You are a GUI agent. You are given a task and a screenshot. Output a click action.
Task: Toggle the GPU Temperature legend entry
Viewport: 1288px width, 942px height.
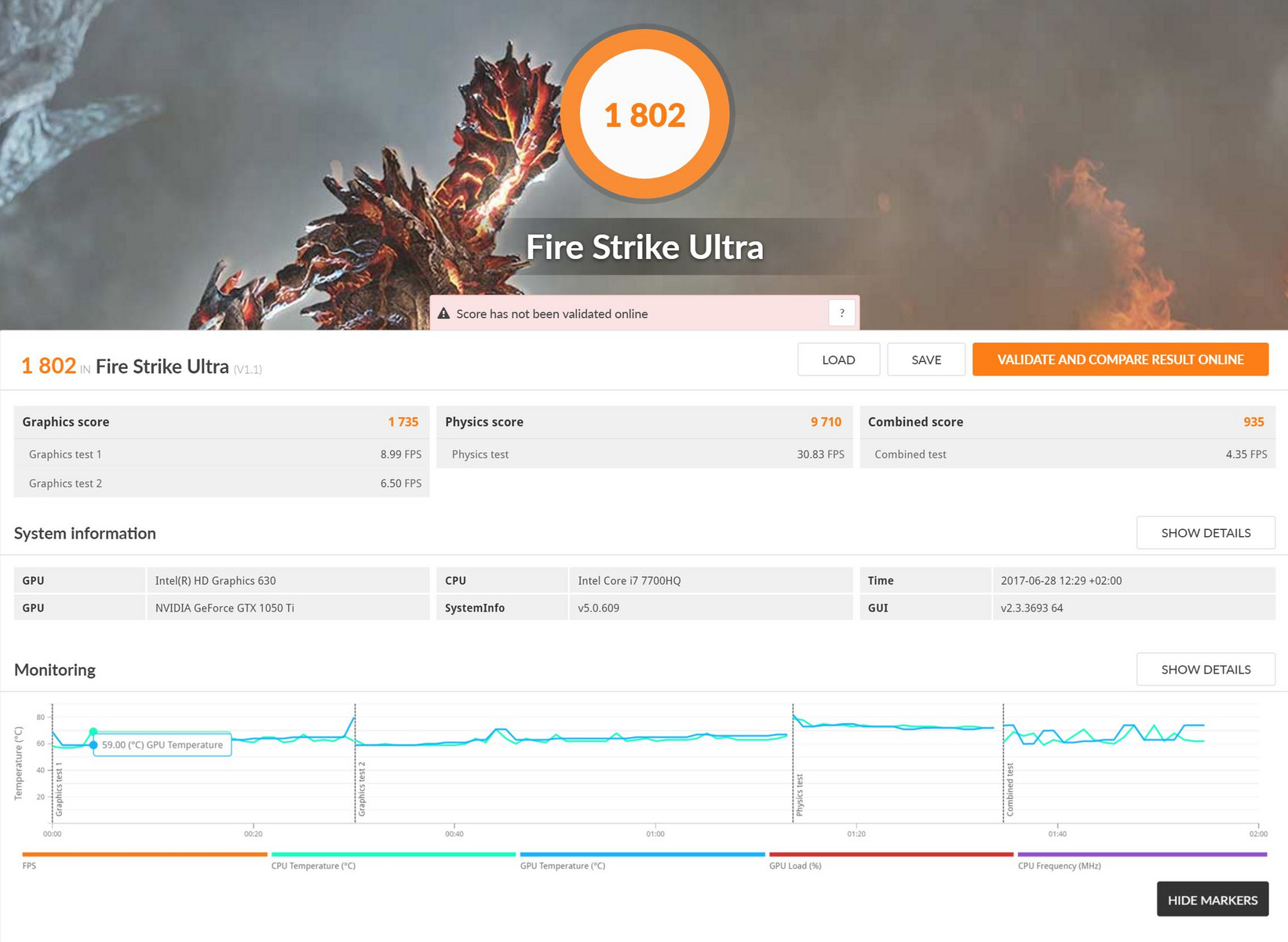(642, 860)
